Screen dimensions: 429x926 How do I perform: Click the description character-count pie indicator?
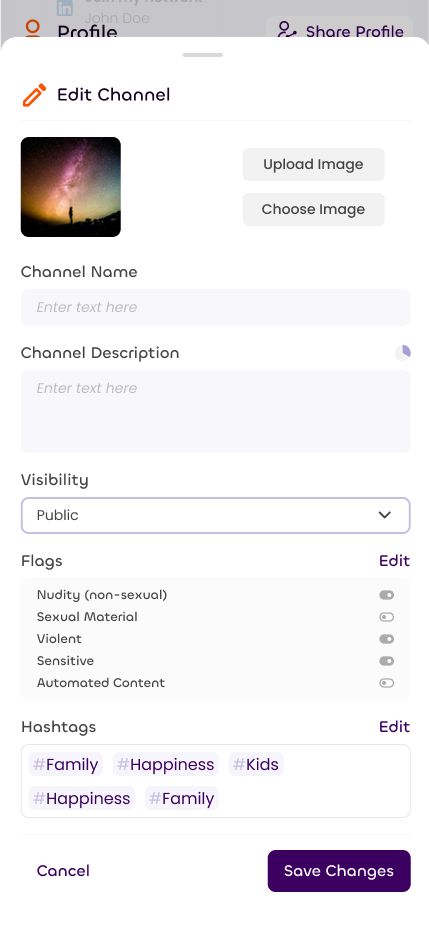pos(402,353)
